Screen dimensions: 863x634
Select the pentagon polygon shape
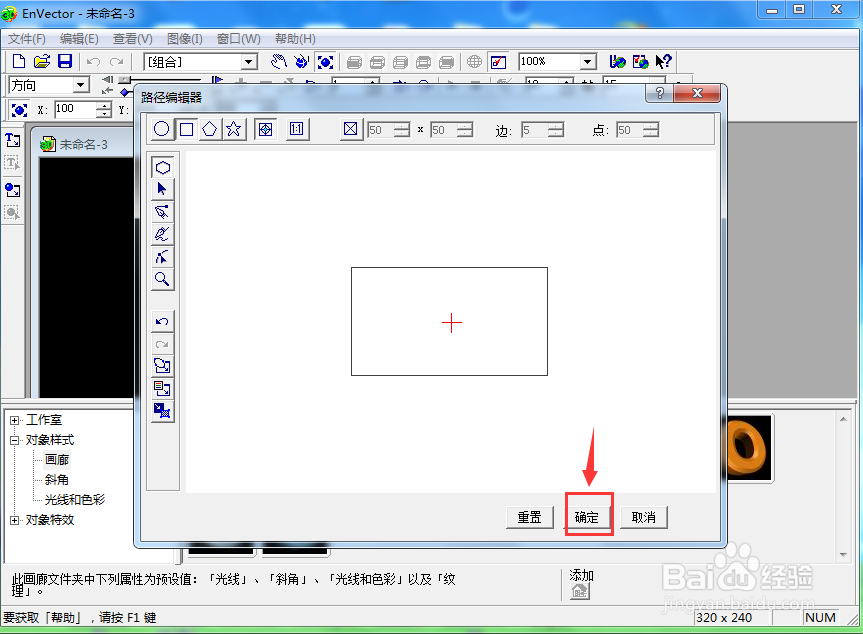click(210, 129)
